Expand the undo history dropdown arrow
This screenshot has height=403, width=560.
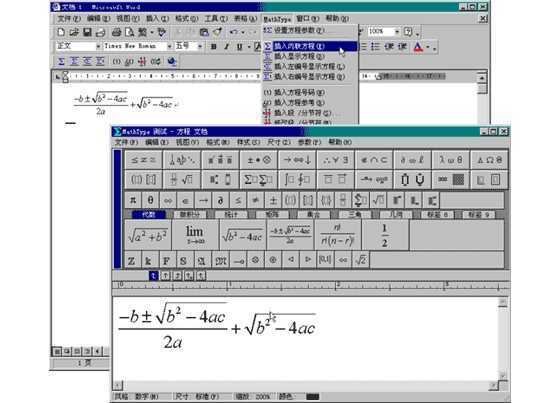(x=243, y=33)
